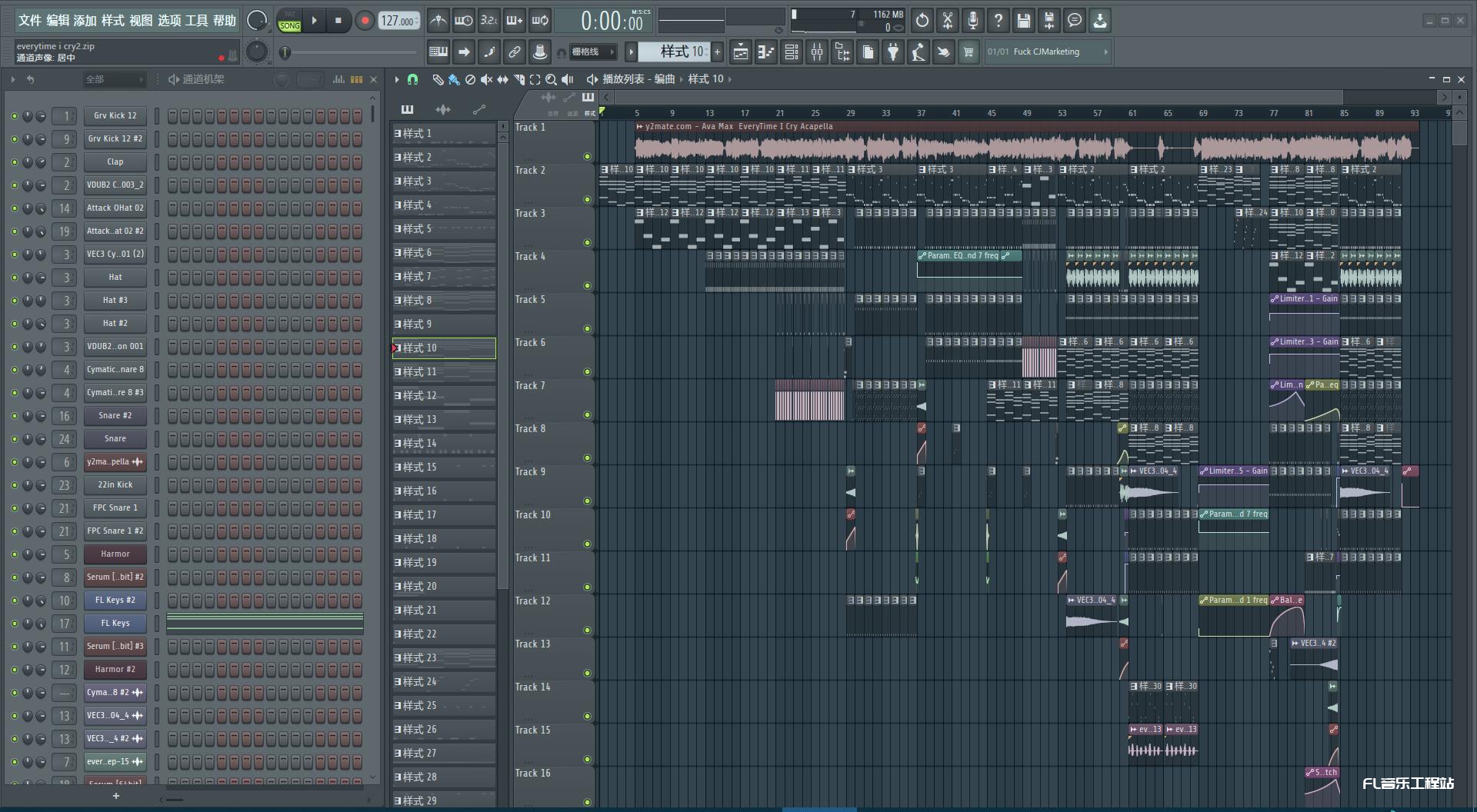Open the playlist options menu arrow
Viewport: 1477px width, 812px height.
pos(397,79)
